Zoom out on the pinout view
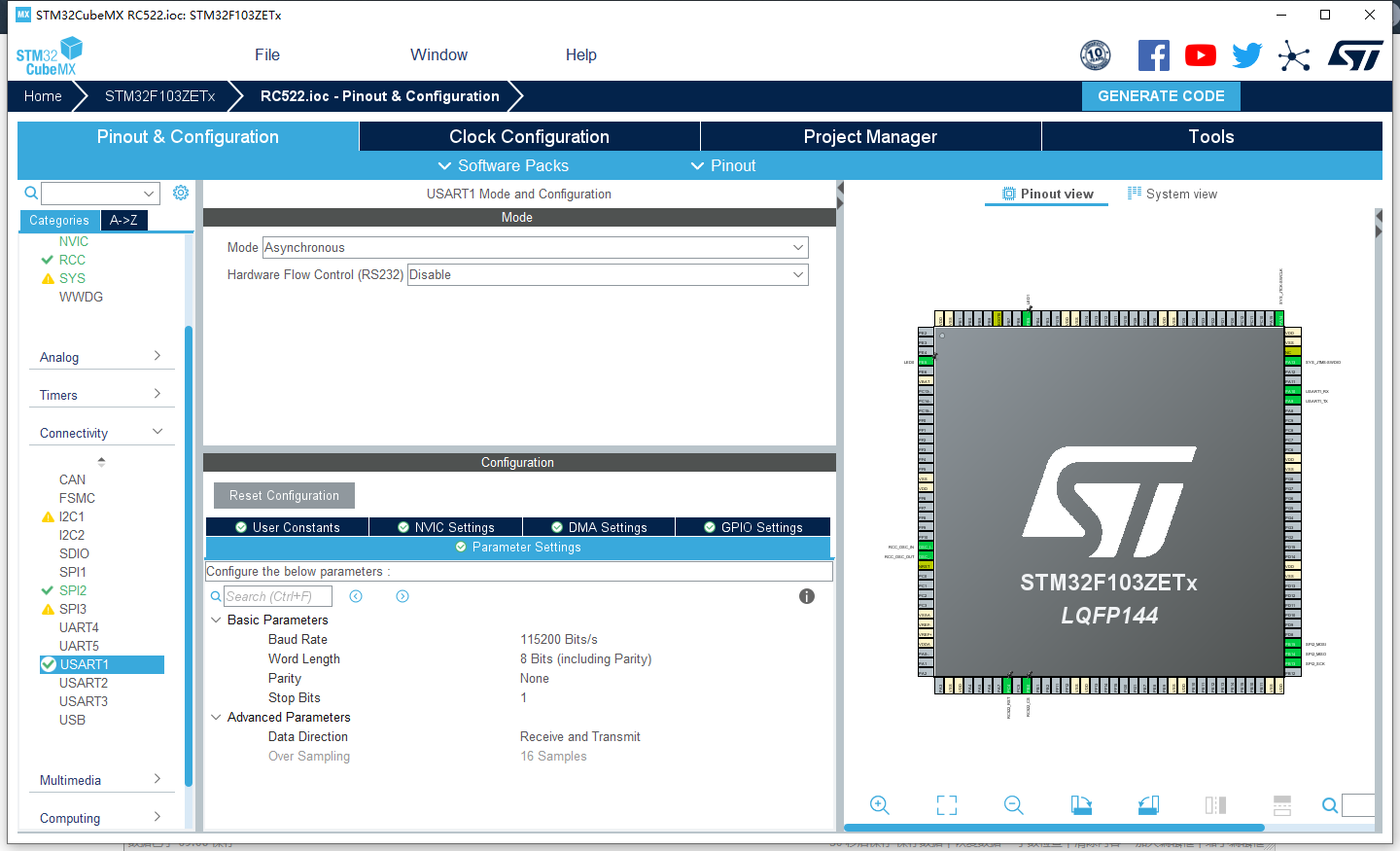 (1014, 804)
